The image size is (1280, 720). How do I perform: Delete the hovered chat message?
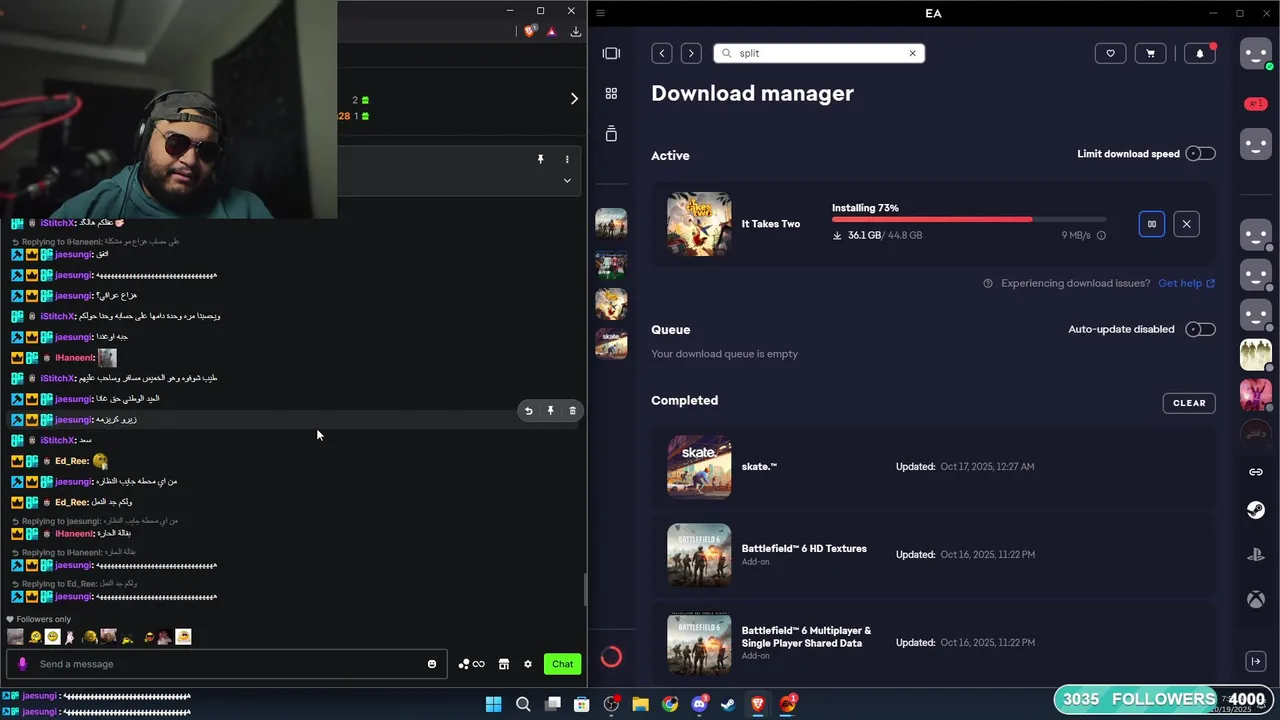572,411
